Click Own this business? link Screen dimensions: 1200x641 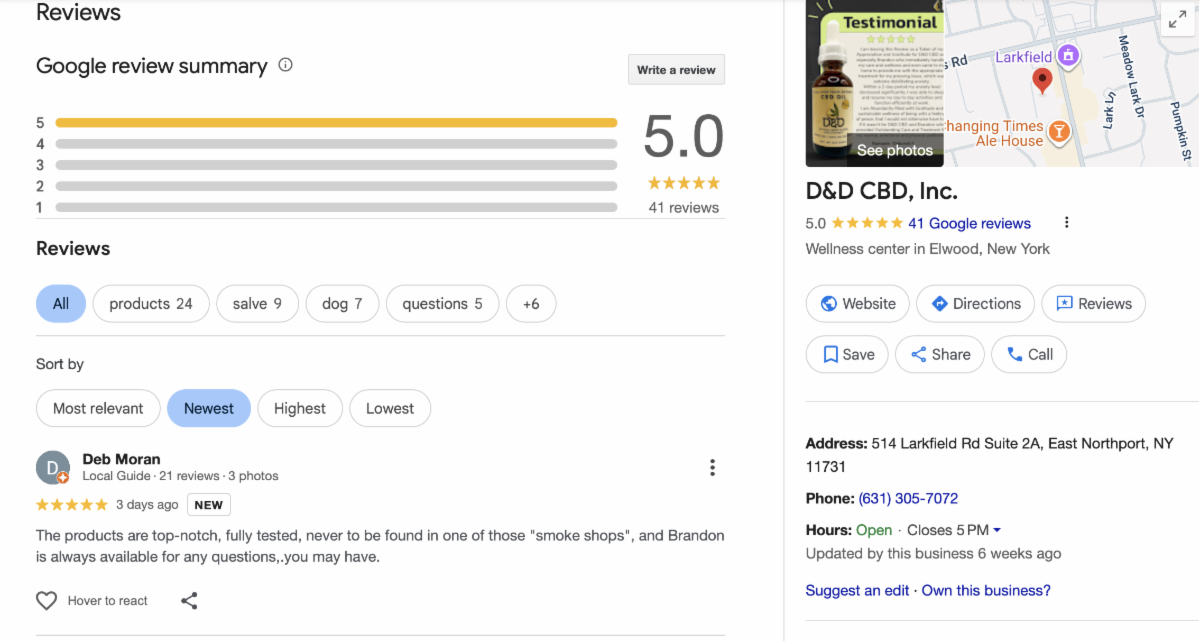click(986, 591)
